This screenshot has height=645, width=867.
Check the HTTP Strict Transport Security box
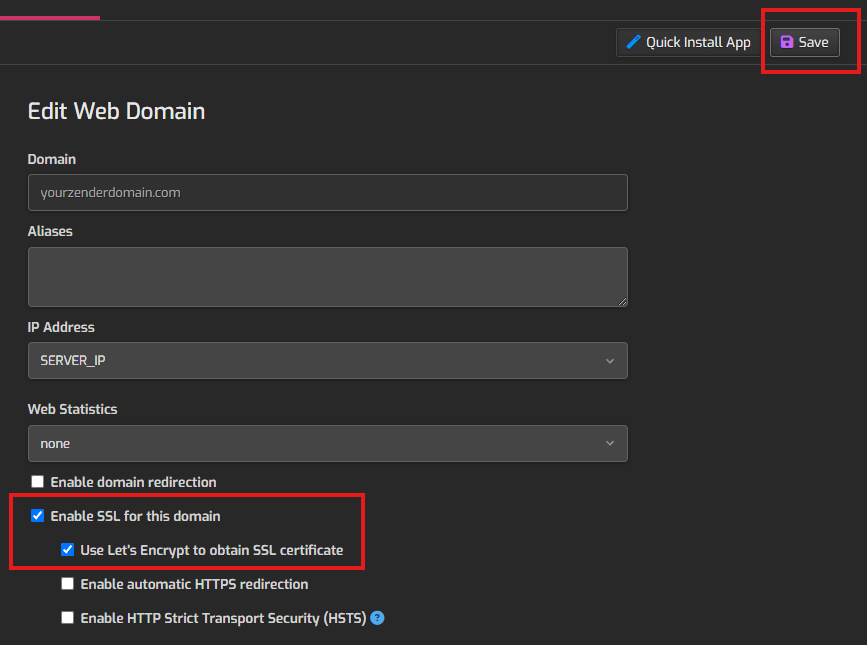[68, 618]
